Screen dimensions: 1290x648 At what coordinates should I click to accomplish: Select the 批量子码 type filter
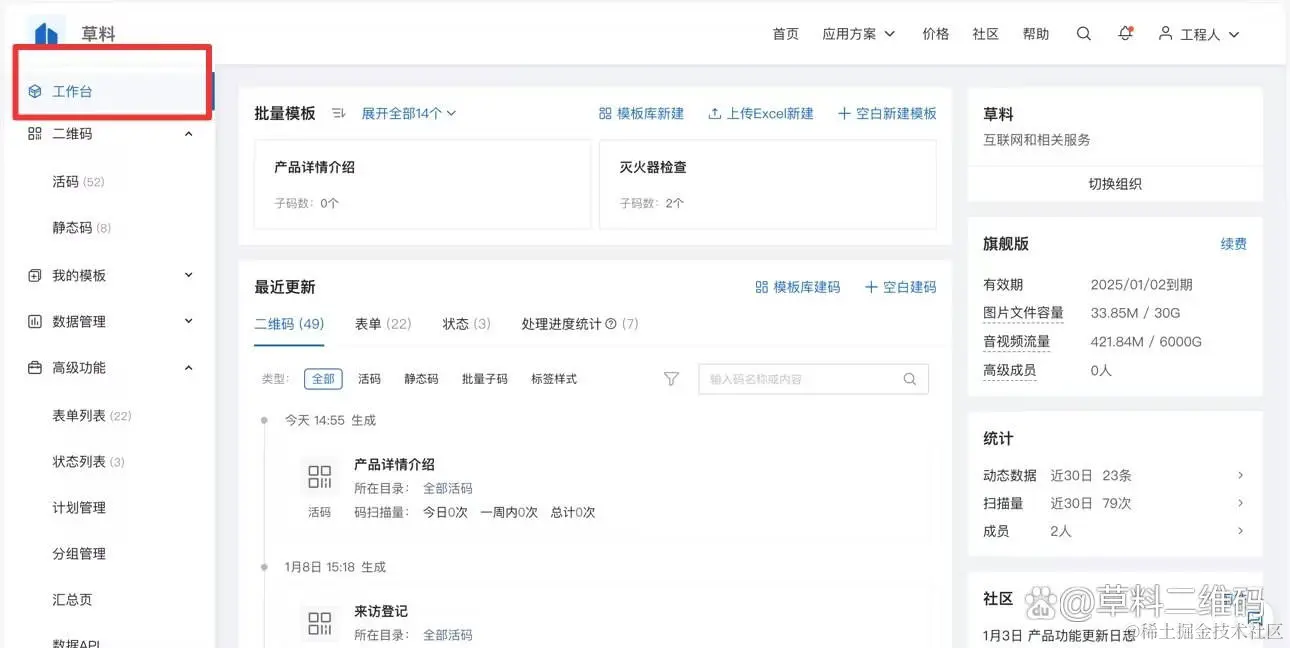(485, 379)
